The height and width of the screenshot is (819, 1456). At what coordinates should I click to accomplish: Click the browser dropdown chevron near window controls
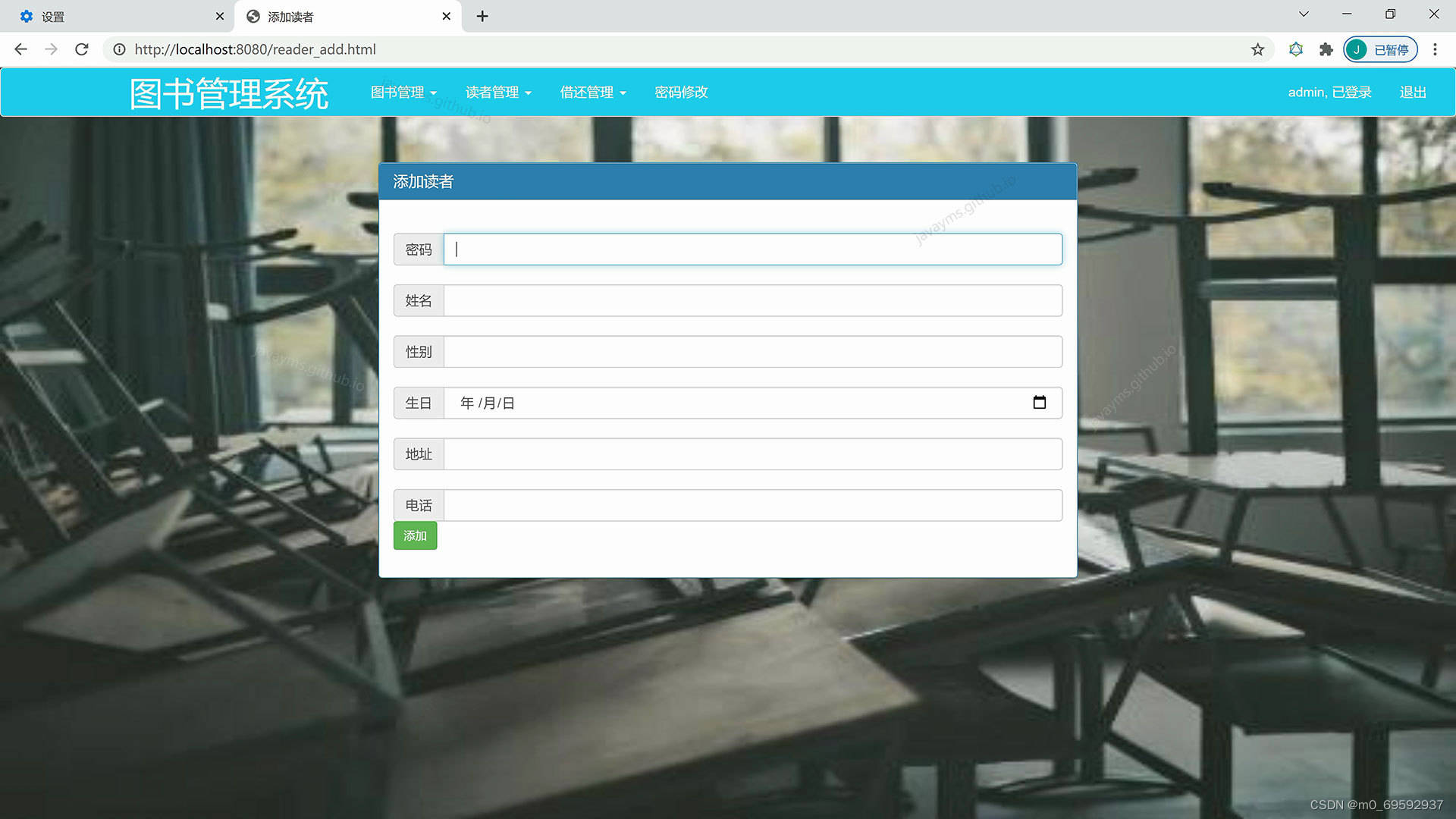tap(1303, 14)
